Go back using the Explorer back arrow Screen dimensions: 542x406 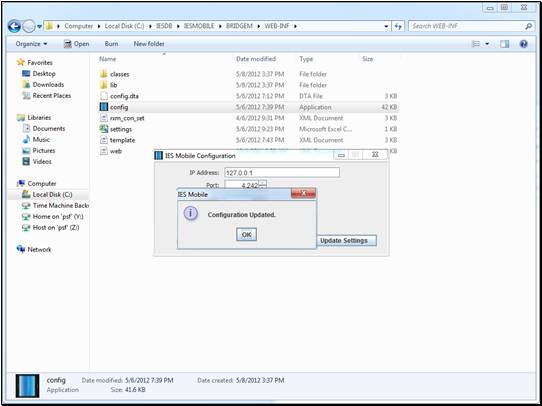[14, 26]
